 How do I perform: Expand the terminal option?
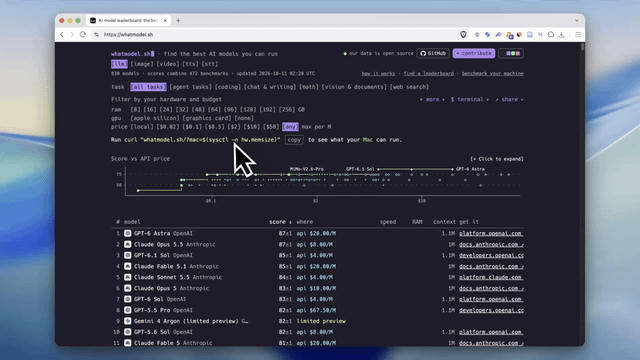(x=469, y=100)
